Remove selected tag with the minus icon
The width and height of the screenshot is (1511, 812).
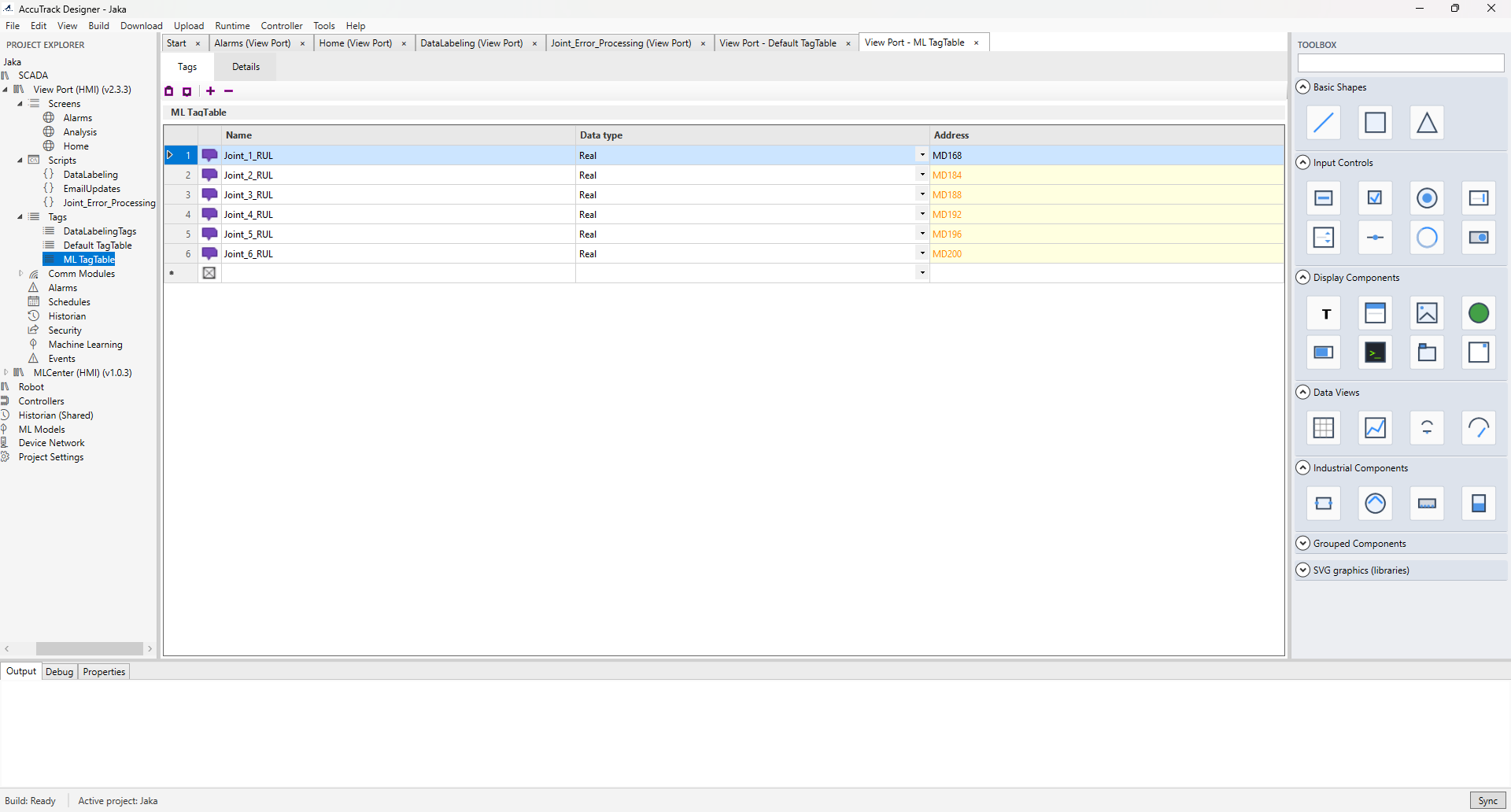pos(229,91)
